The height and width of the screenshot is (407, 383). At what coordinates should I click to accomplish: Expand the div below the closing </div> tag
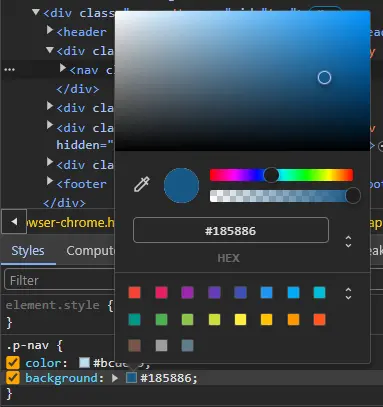tap(50, 106)
